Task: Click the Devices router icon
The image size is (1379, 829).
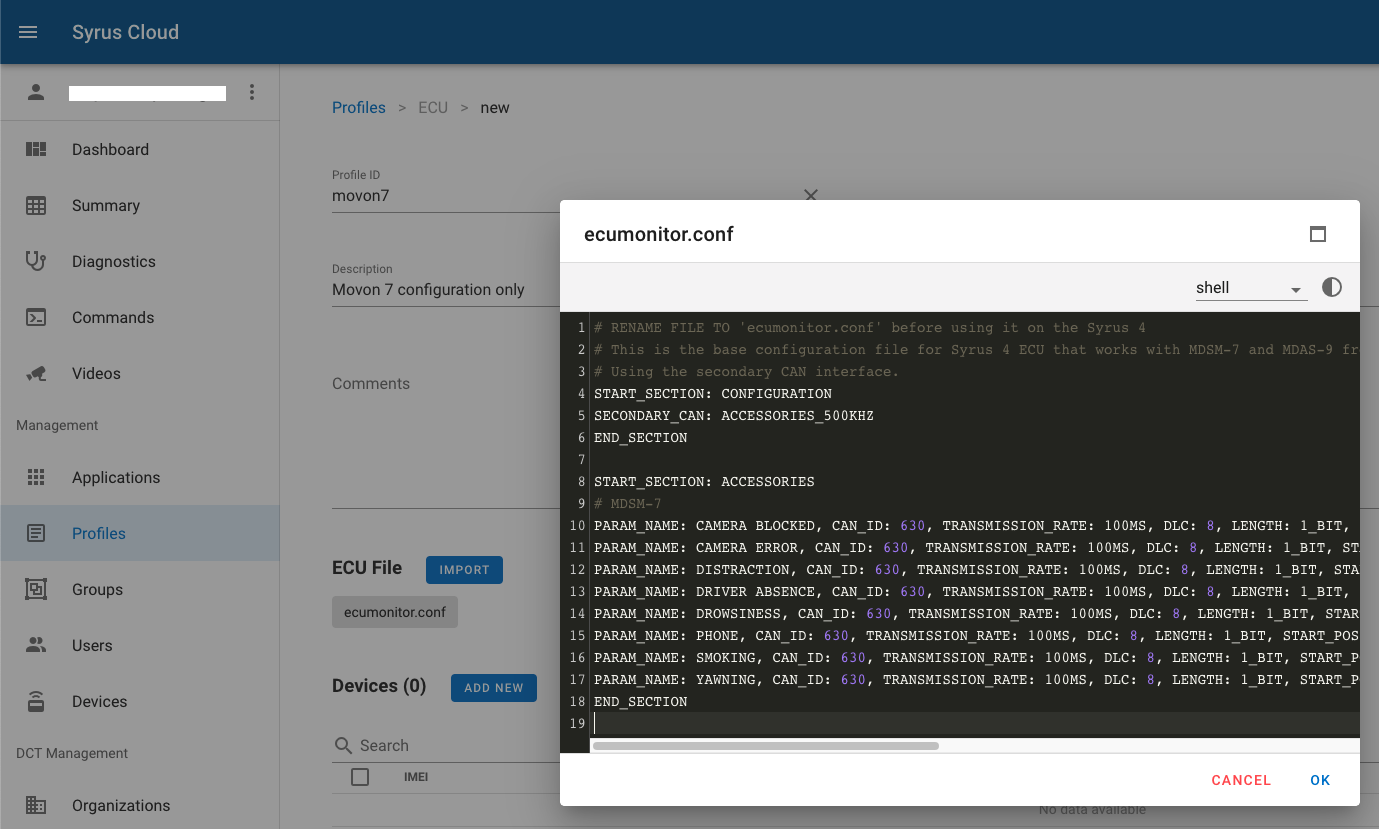Action: click(x=36, y=701)
